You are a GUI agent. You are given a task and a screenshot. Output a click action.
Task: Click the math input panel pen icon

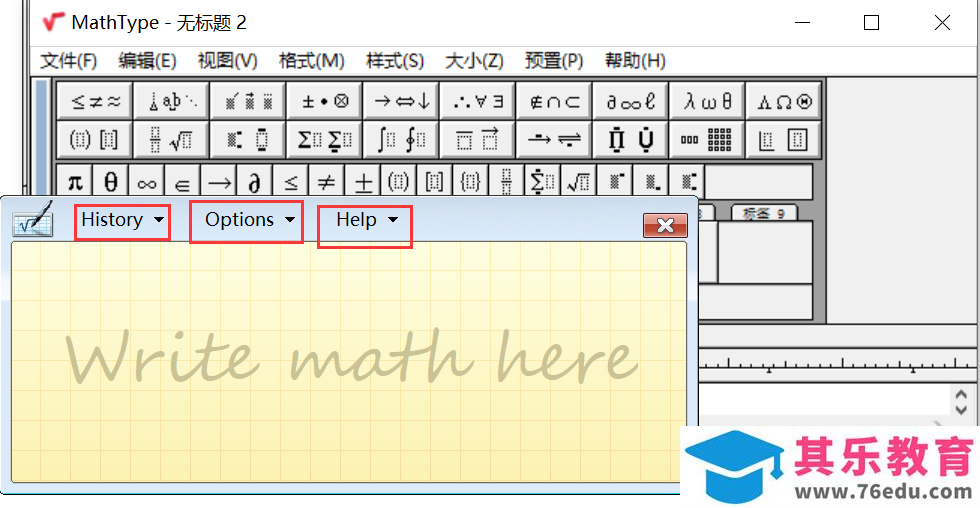pos(33,219)
